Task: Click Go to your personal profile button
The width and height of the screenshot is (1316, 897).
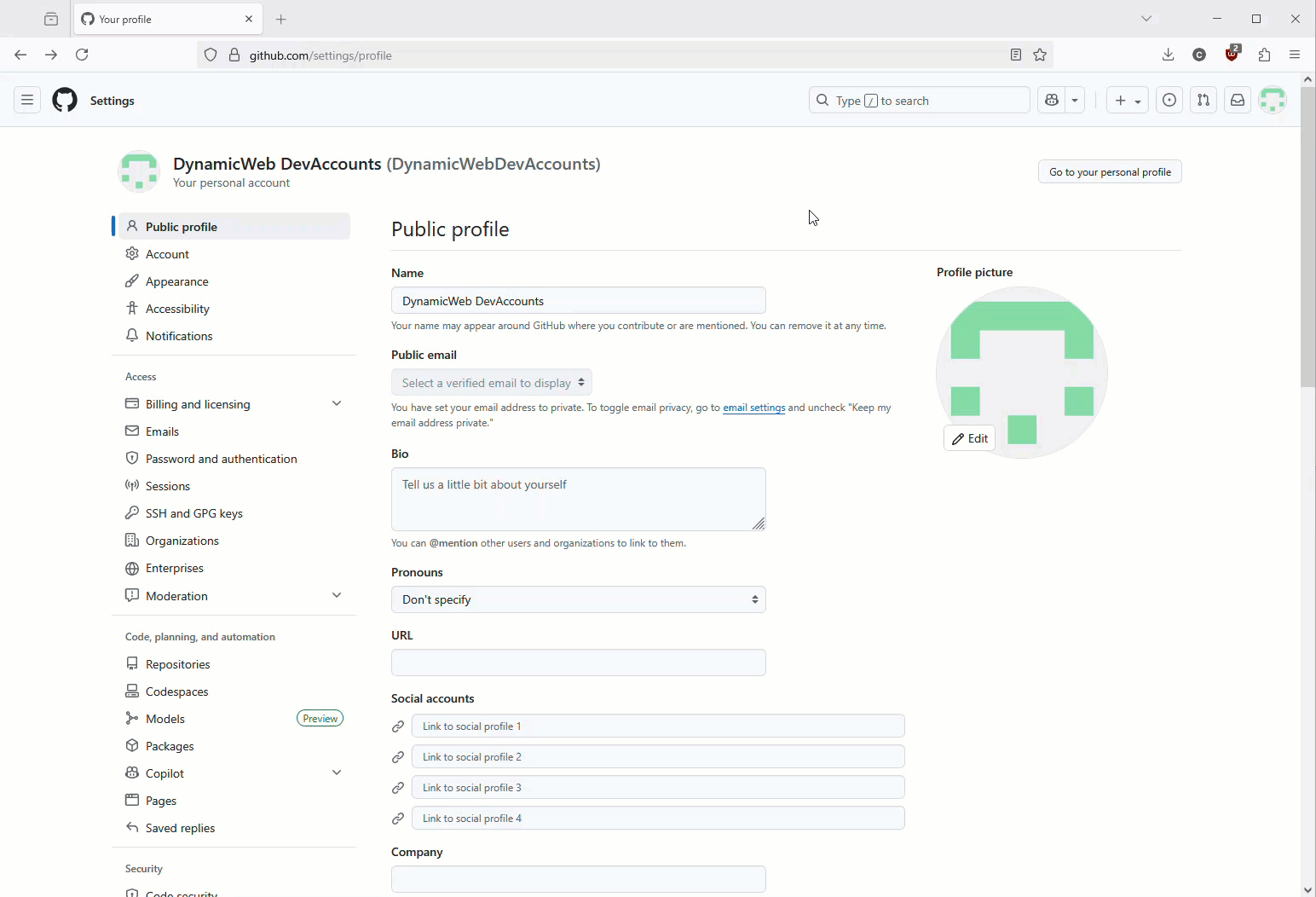Action: [1109, 171]
